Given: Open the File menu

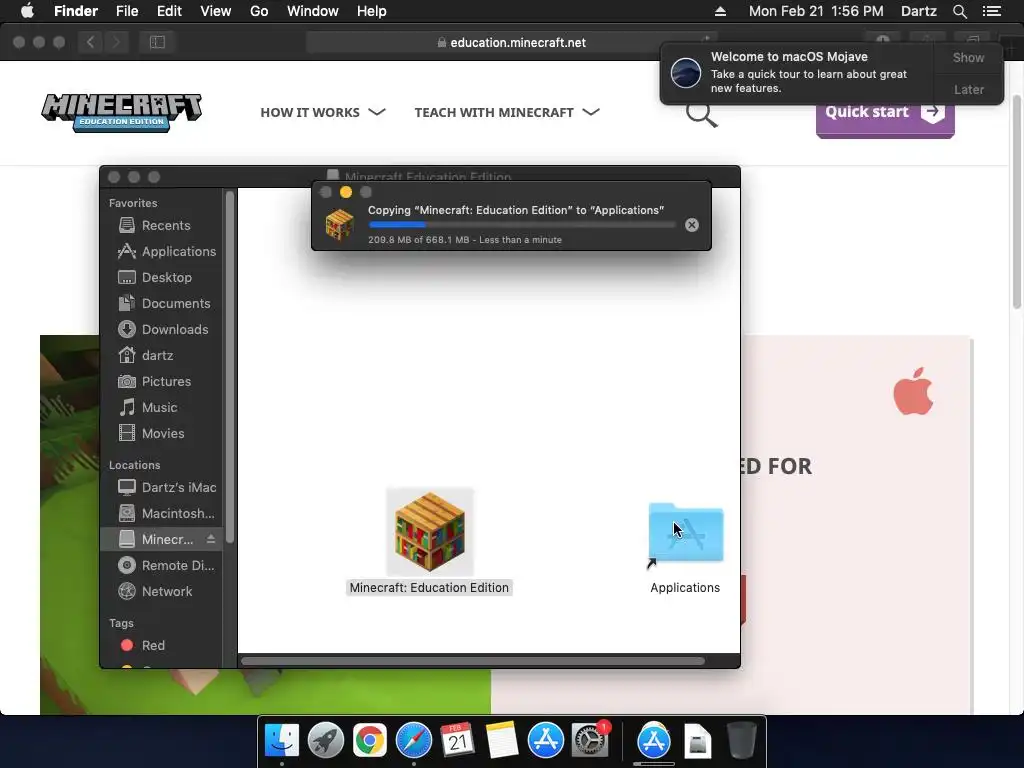Looking at the screenshot, I should [127, 11].
